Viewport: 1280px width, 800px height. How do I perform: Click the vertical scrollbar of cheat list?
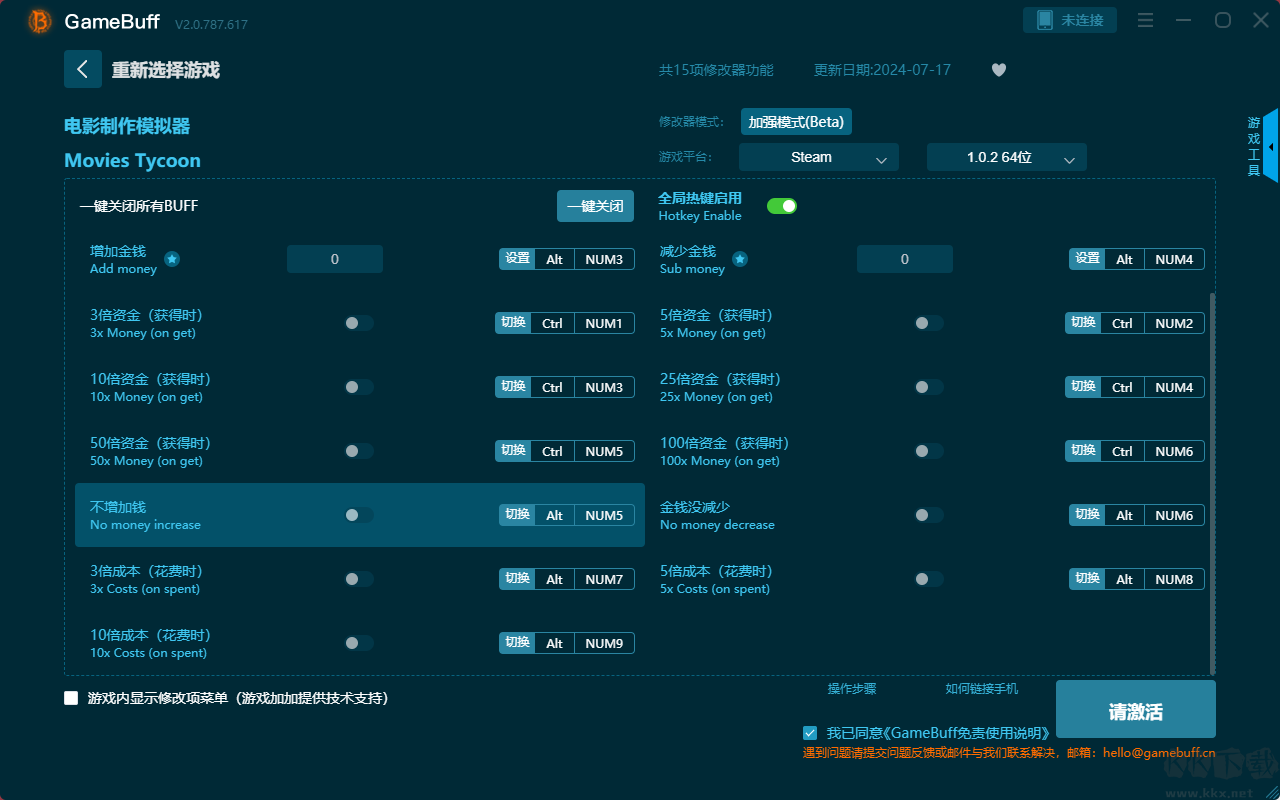[x=1213, y=480]
